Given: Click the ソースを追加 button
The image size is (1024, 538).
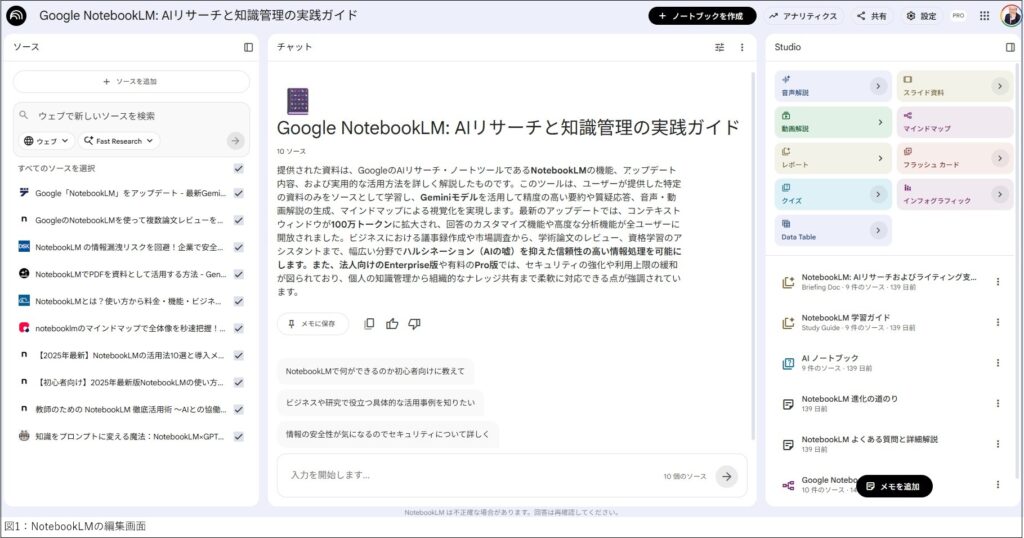Looking at the screenshot, I should (x=131, y=81).
